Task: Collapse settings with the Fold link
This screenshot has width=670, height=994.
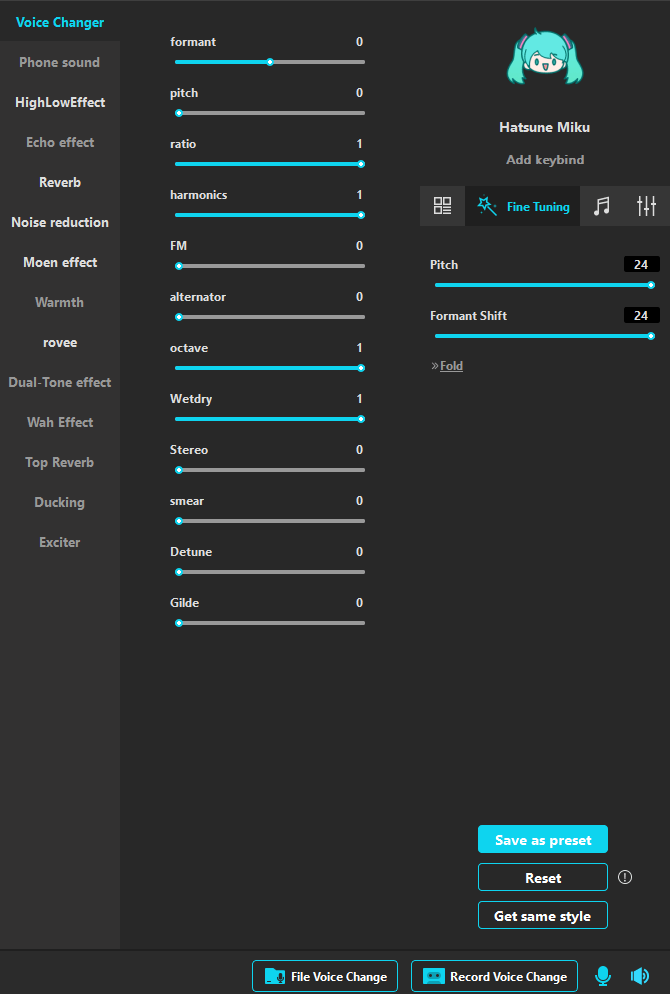Action: tap(451, 366)
